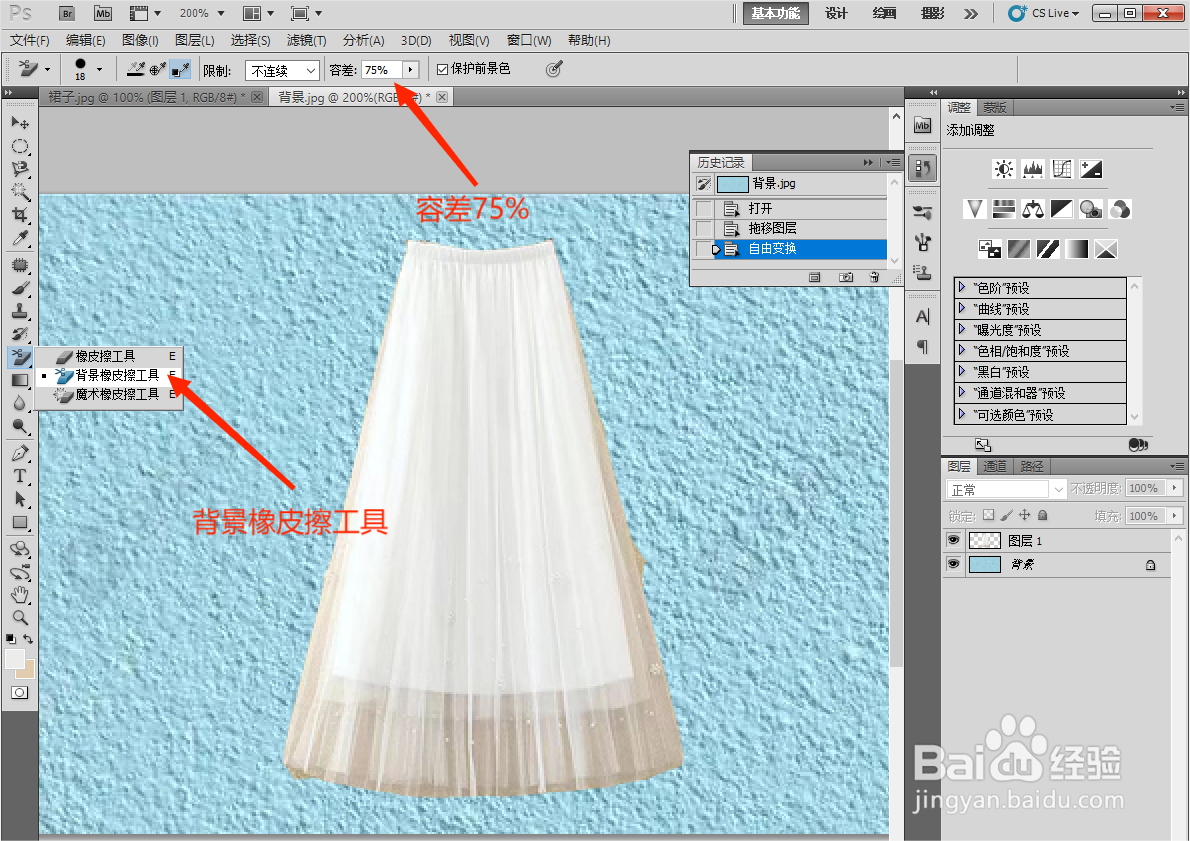Add a Photo Filter adjustment (camera icon)

tap(1091, 209)
